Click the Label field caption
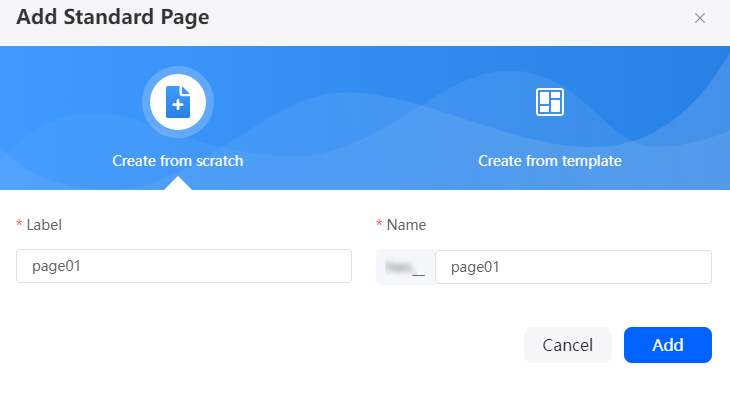The height and width of the screenshot is (397, 730). 44,225
